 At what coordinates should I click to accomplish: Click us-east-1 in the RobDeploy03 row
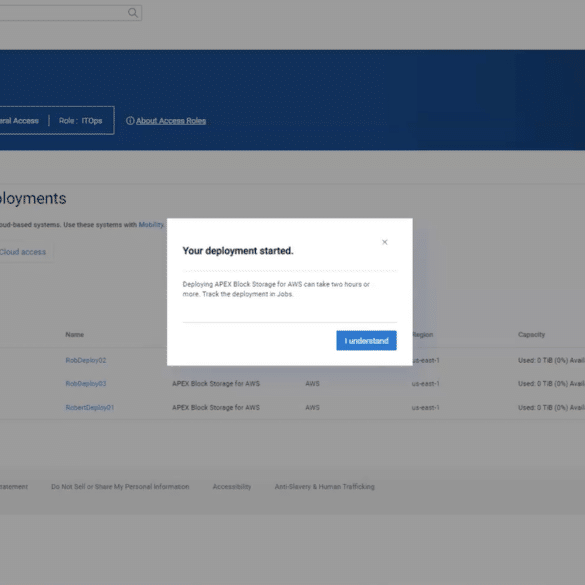tap(425, 384)
